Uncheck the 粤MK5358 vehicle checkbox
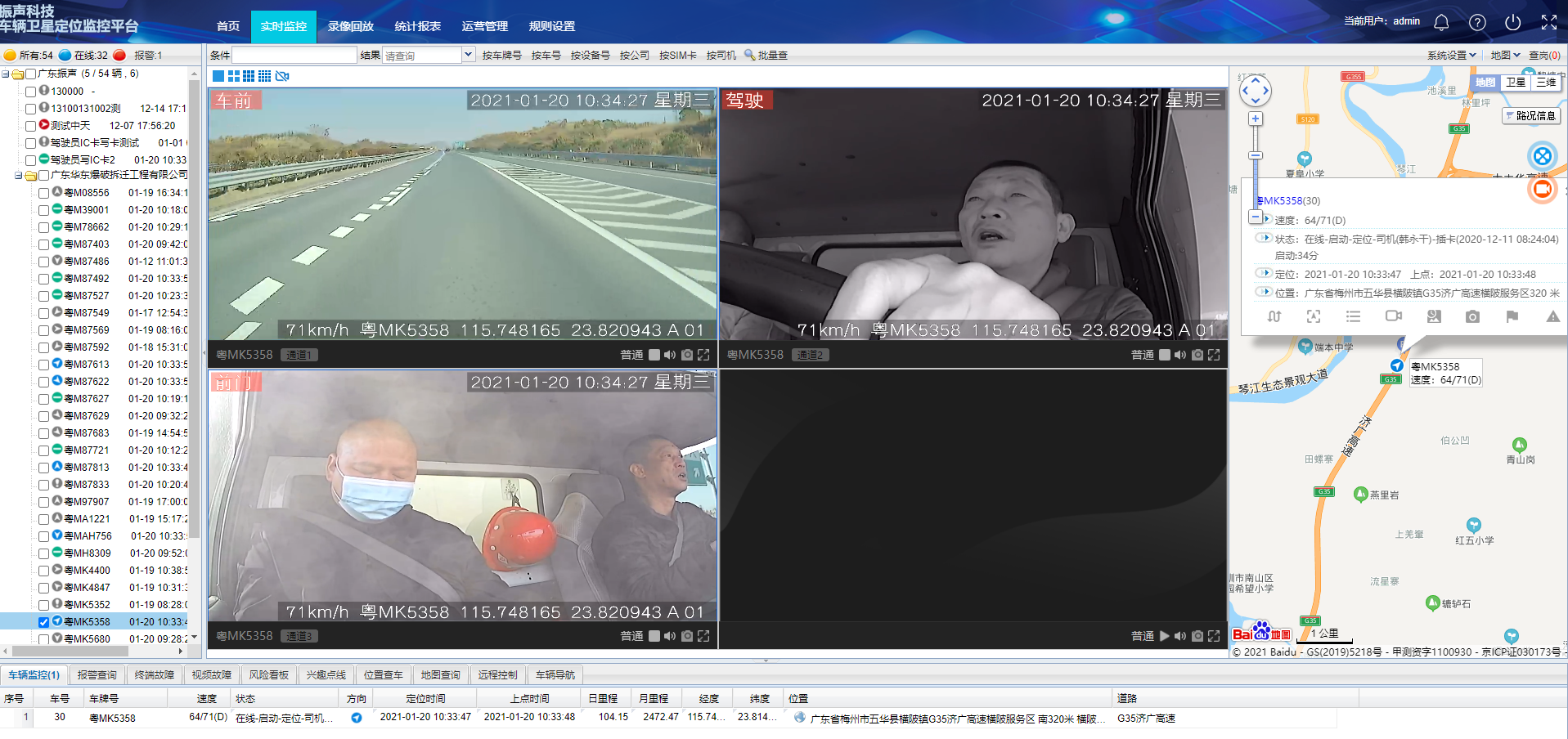Screen dimensions: 1568x739 point(44,622)
